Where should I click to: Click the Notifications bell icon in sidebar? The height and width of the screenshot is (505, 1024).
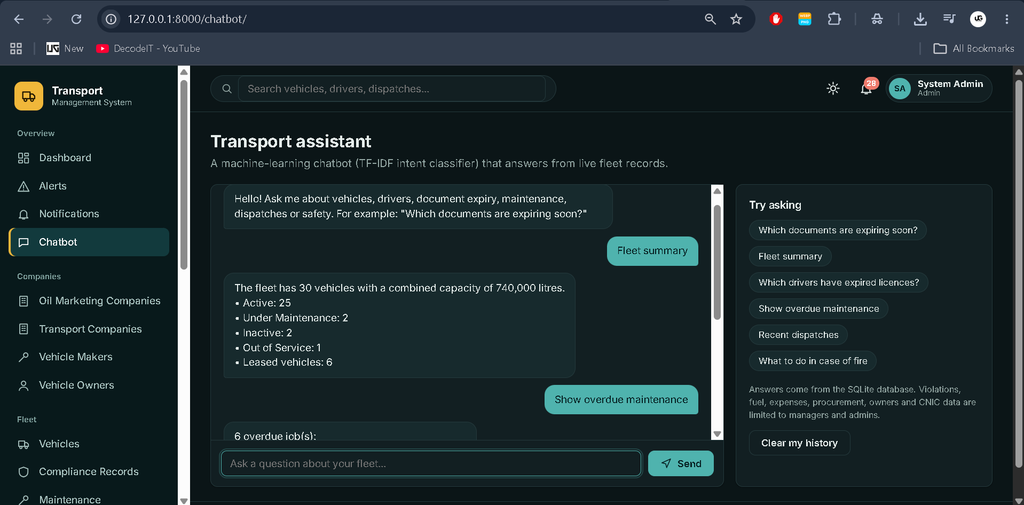tap(24, 214)
